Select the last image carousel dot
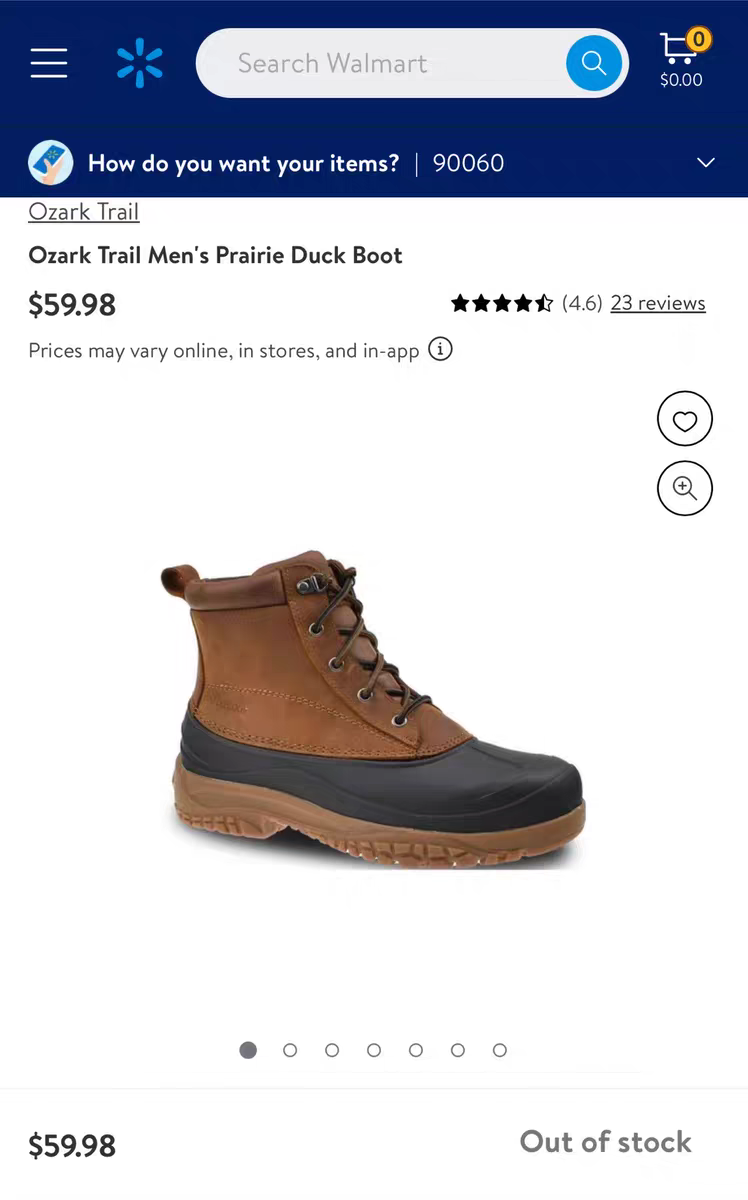 pyautogui.click(x=500, y=1050)
